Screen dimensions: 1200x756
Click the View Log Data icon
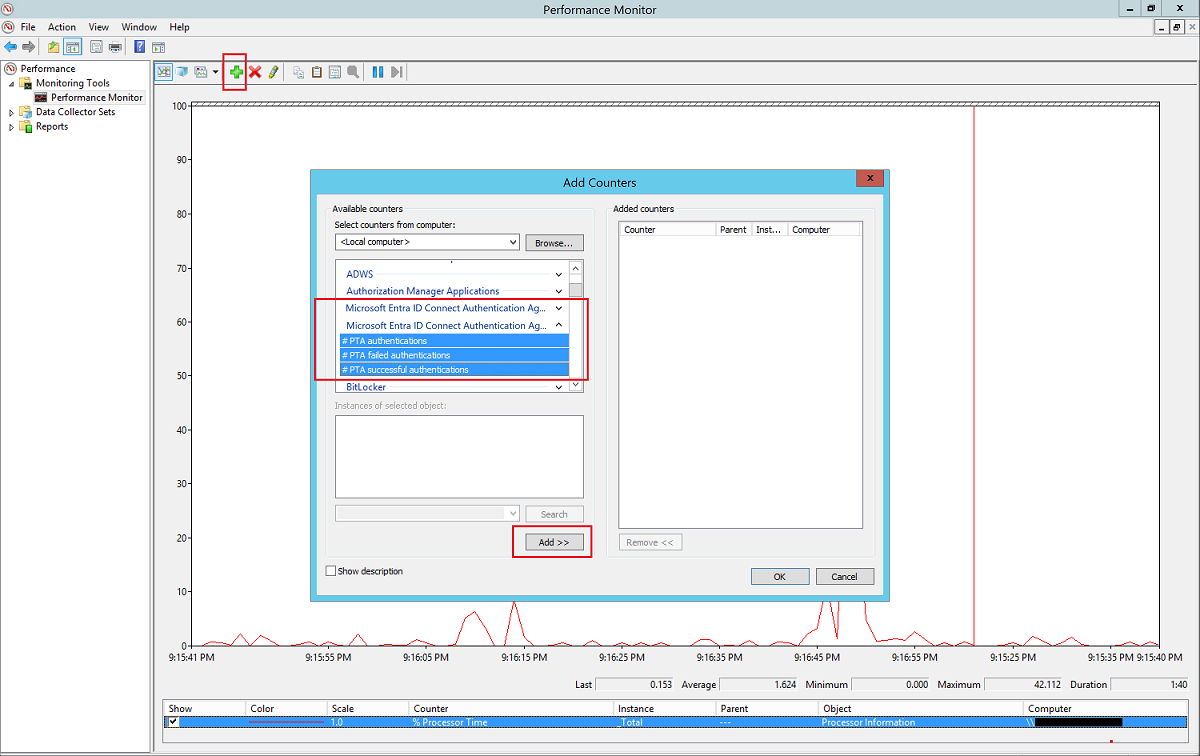point(182,72)
